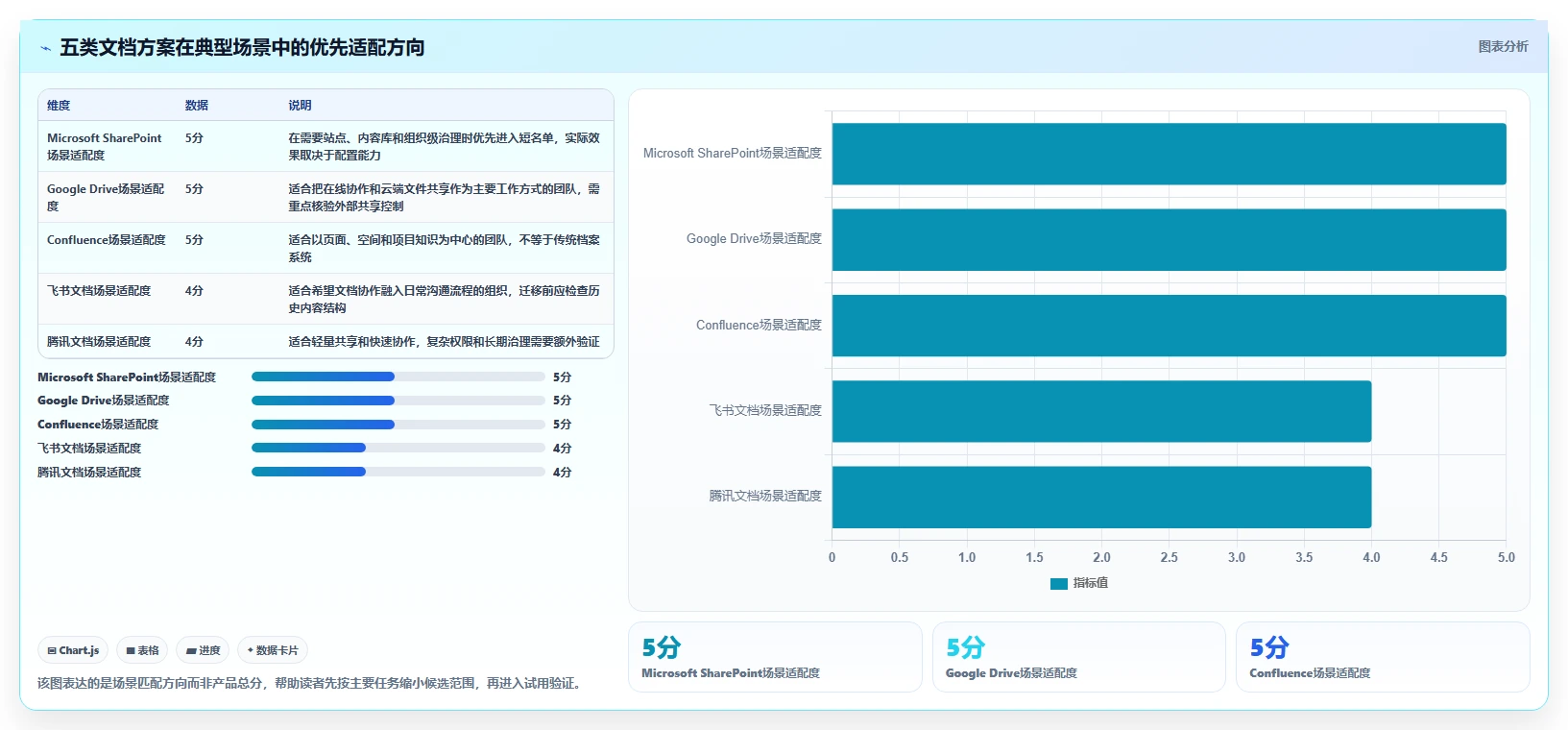The width and height of the screenshot is (1568, 730).
Task: Click the Microsoft SharePoint progress bar
Action: click(398, 377)
